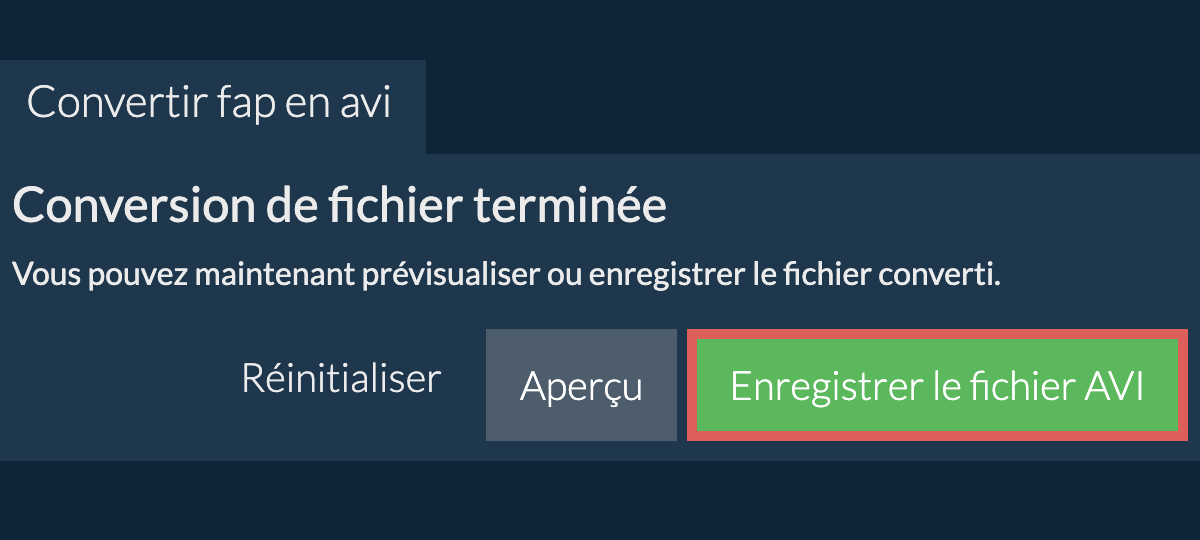Viewport: 1200px width, 540px height.
Task: Click the Enregistrer le fichier AVI button
Action: tap(937, 385)
